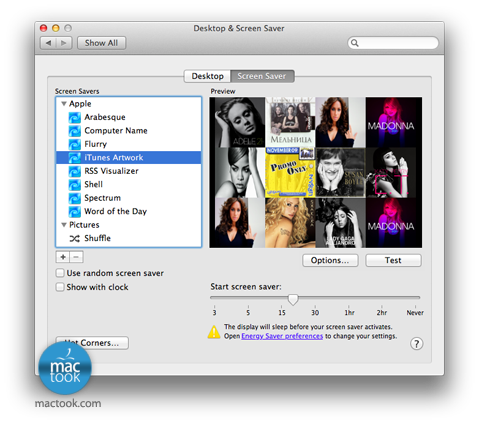Open screen saver Options...
The width and height of the screenshot is (479, 424).
330,260
